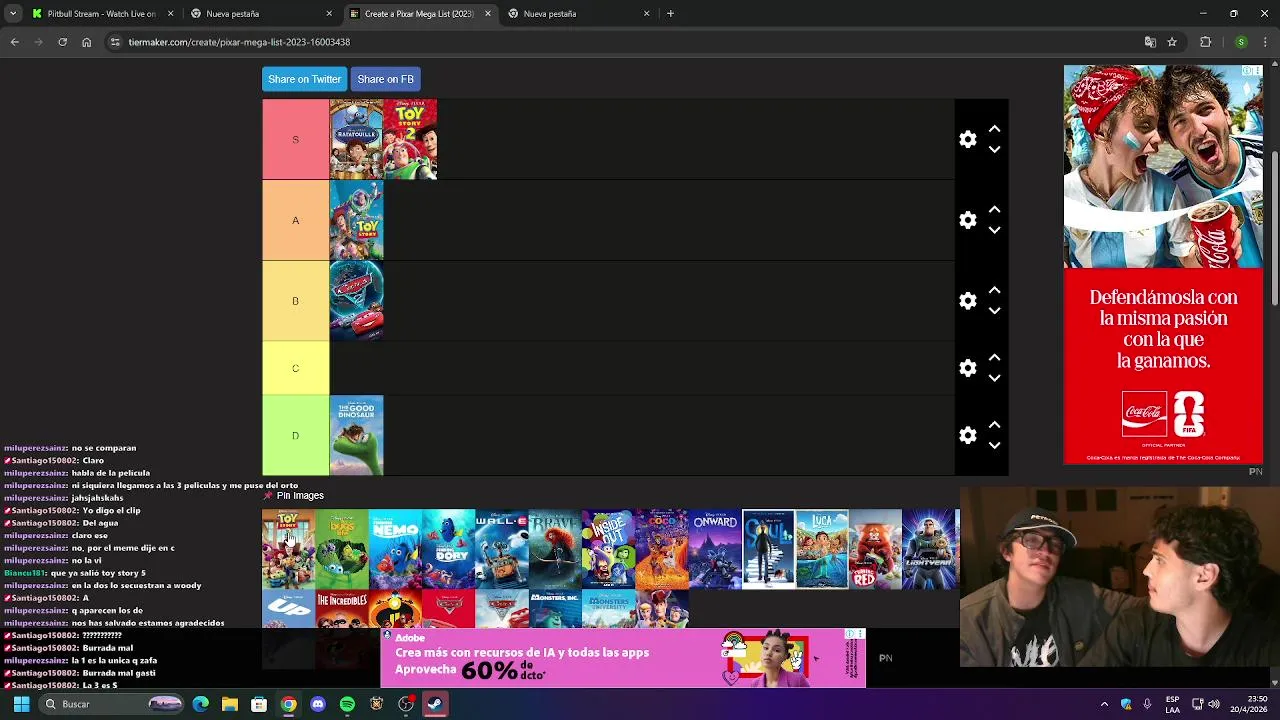
Task: Show hidden system tray icons
Action: click(x=1104, y=704)
